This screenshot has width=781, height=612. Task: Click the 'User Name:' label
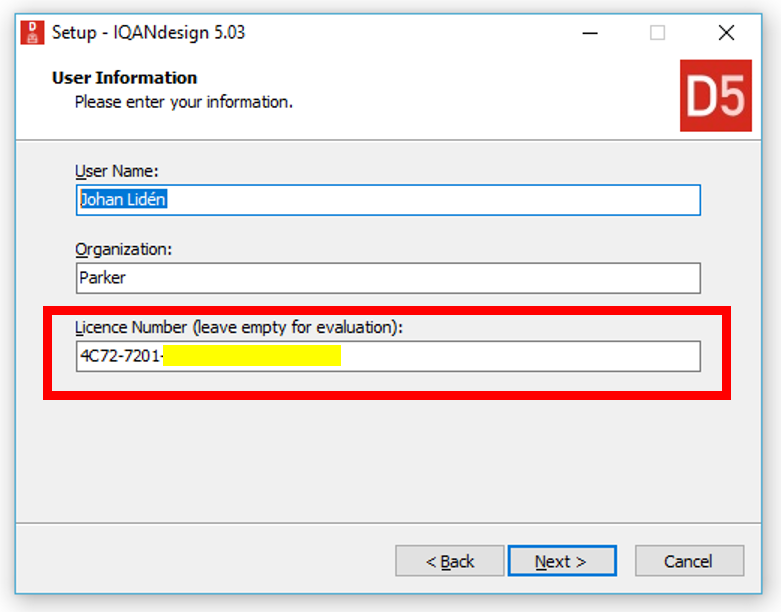pos(117,171)
